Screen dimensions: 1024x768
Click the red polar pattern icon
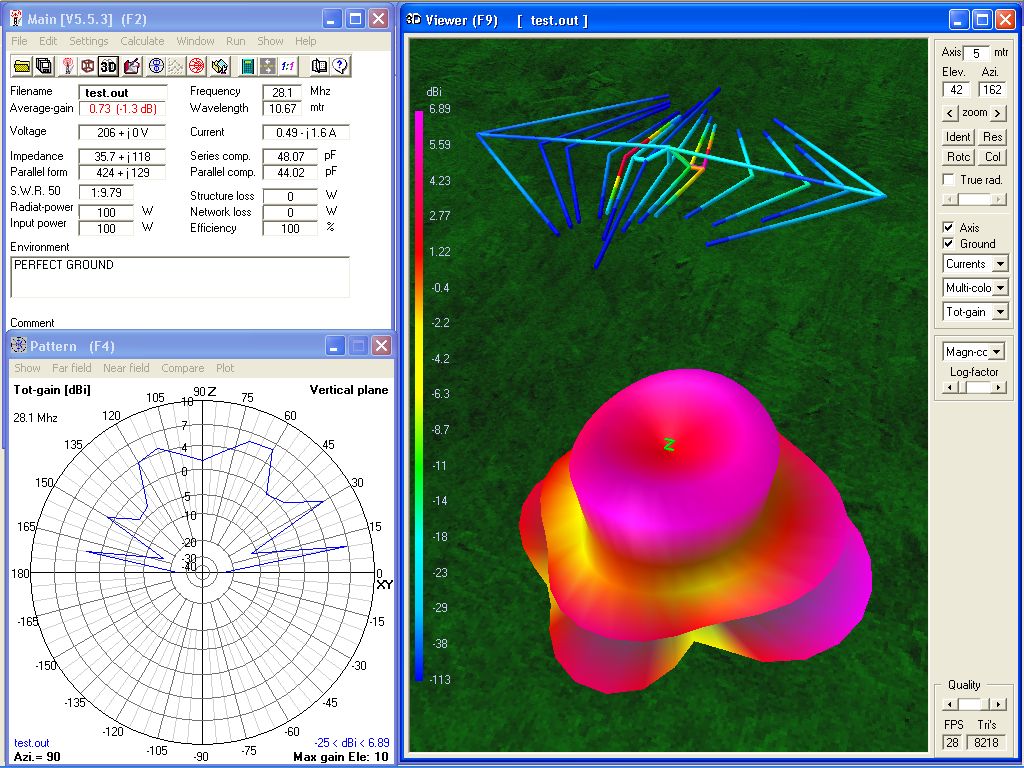(x=197, y=66)
